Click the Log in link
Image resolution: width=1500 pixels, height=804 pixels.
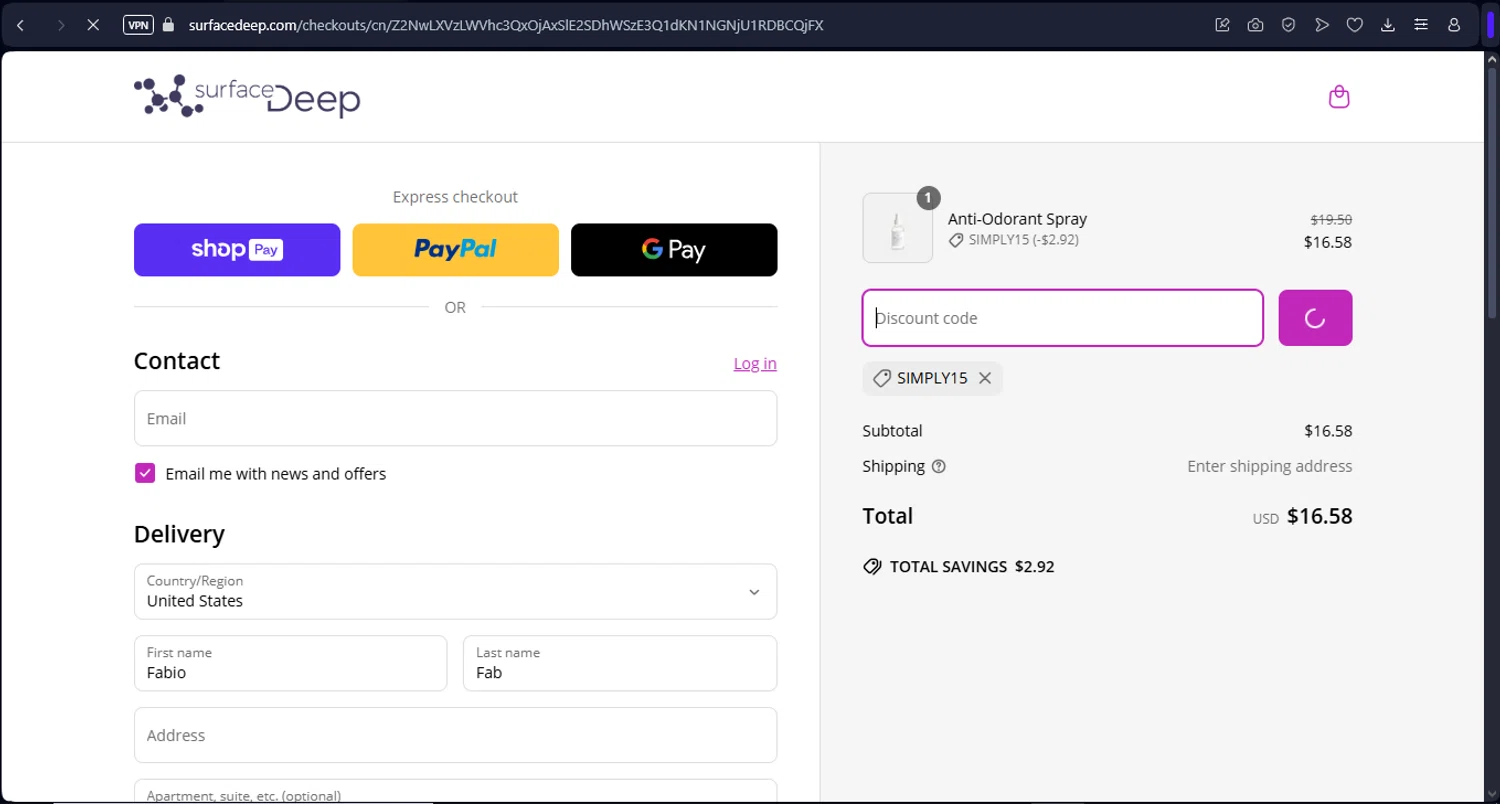coord(755,363)
